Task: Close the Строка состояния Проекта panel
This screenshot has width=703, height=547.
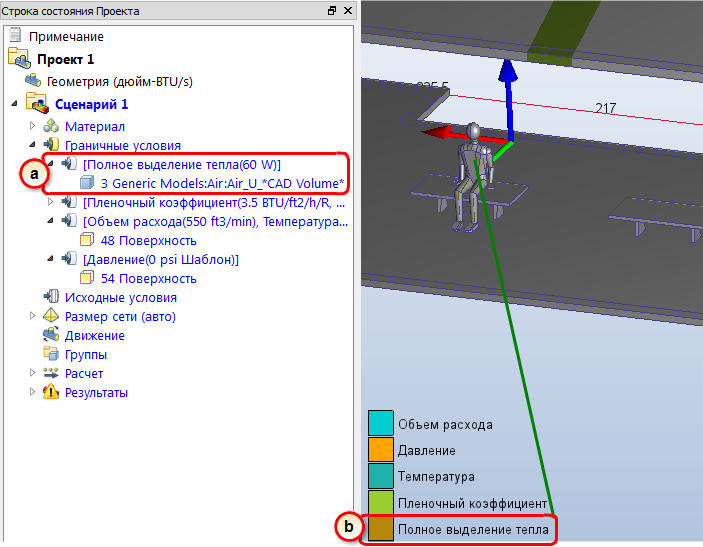Action: [x=348, y=10]
